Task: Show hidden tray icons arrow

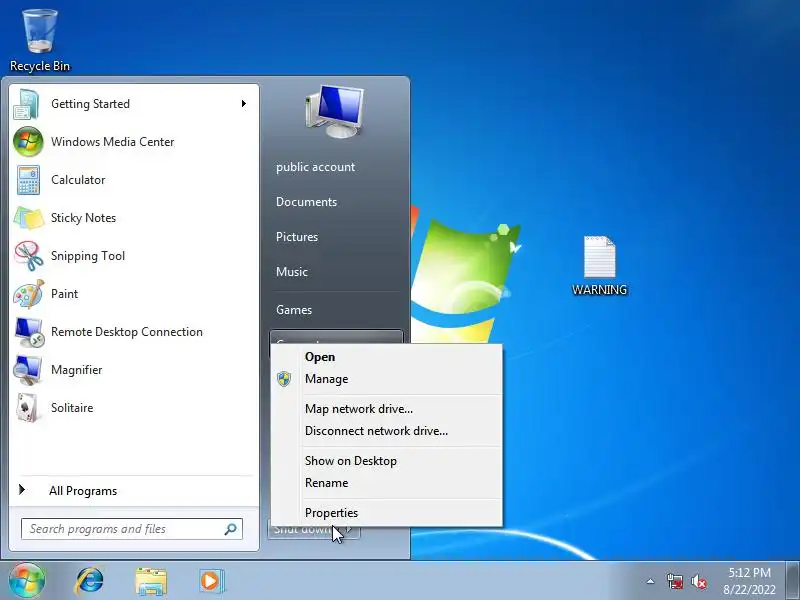Action: (x=650, y=581)
